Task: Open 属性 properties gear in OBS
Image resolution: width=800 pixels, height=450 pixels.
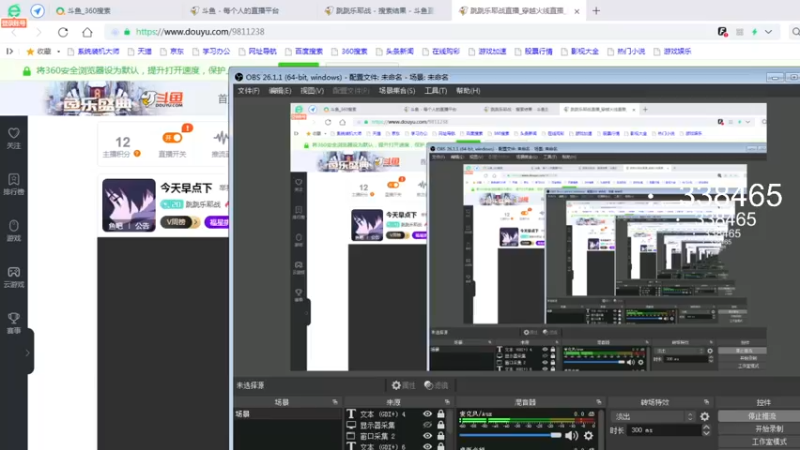Action: (403, 385)
